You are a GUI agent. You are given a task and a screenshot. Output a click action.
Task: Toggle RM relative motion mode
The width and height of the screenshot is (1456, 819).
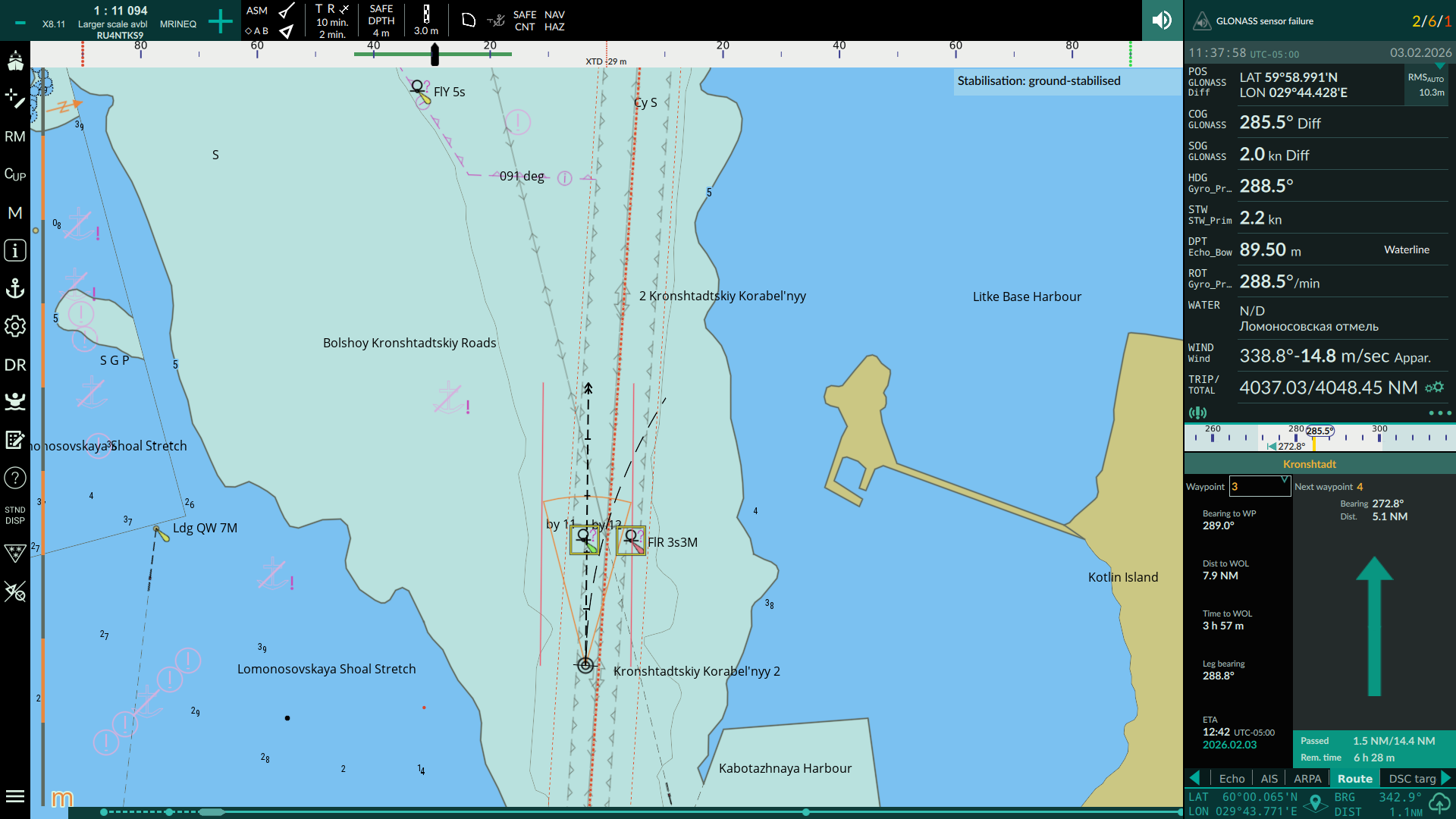(x=15, y=136)
